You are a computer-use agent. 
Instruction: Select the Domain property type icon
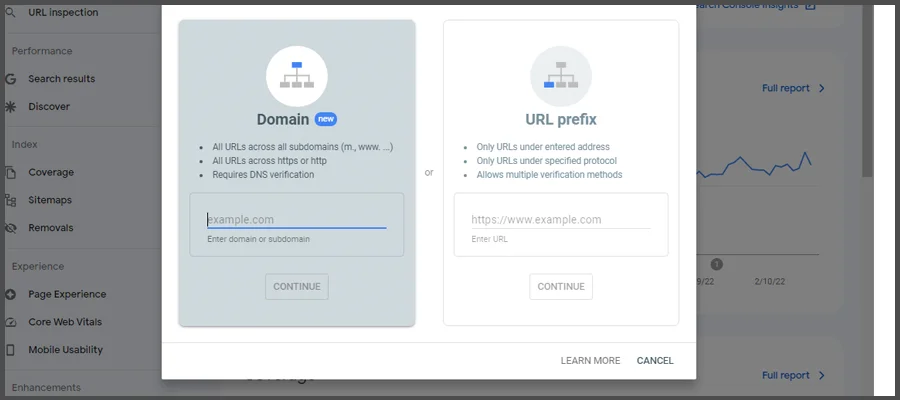296,77
